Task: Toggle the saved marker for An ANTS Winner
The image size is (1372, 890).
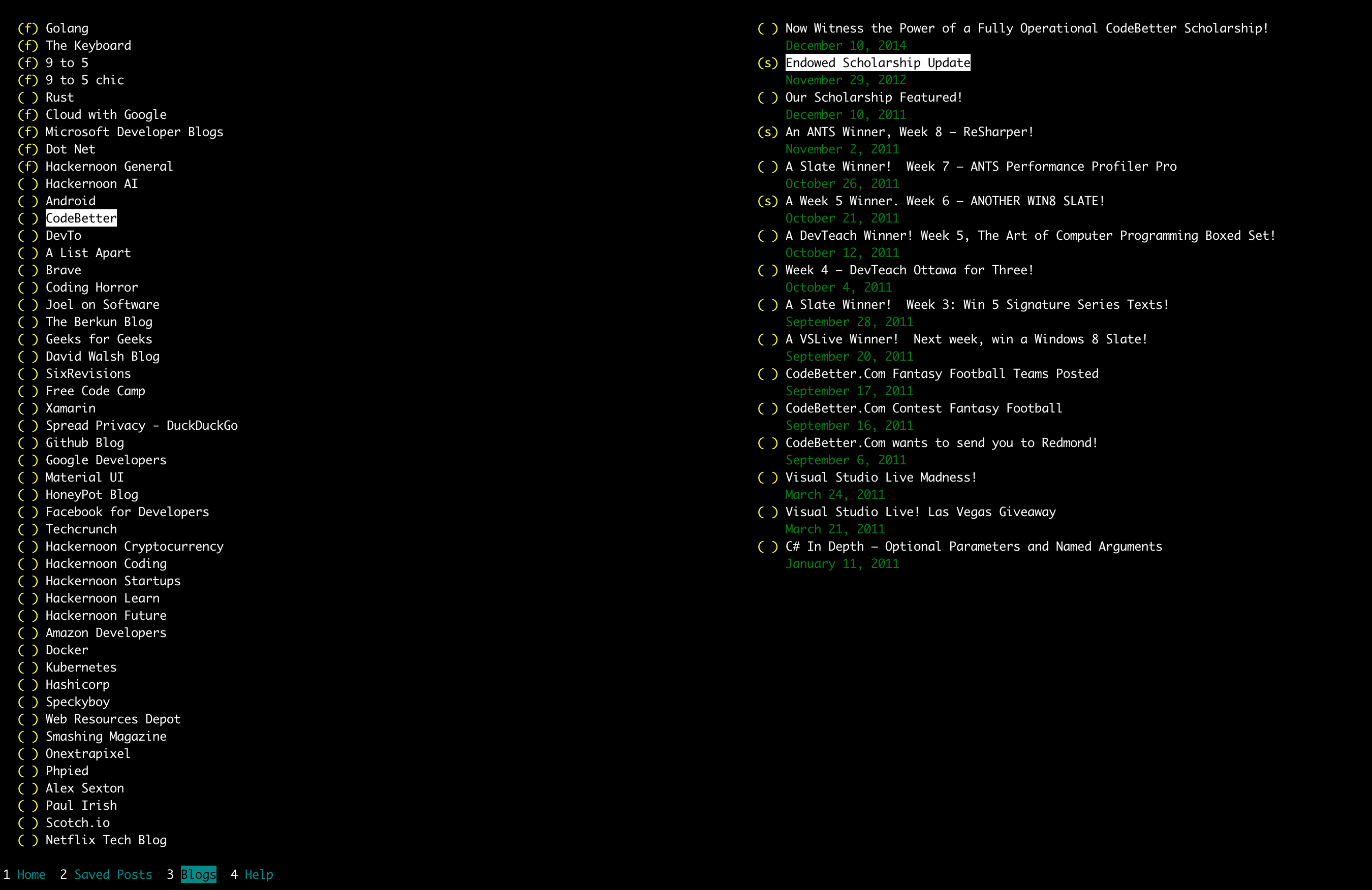Action: click(767, 132)
